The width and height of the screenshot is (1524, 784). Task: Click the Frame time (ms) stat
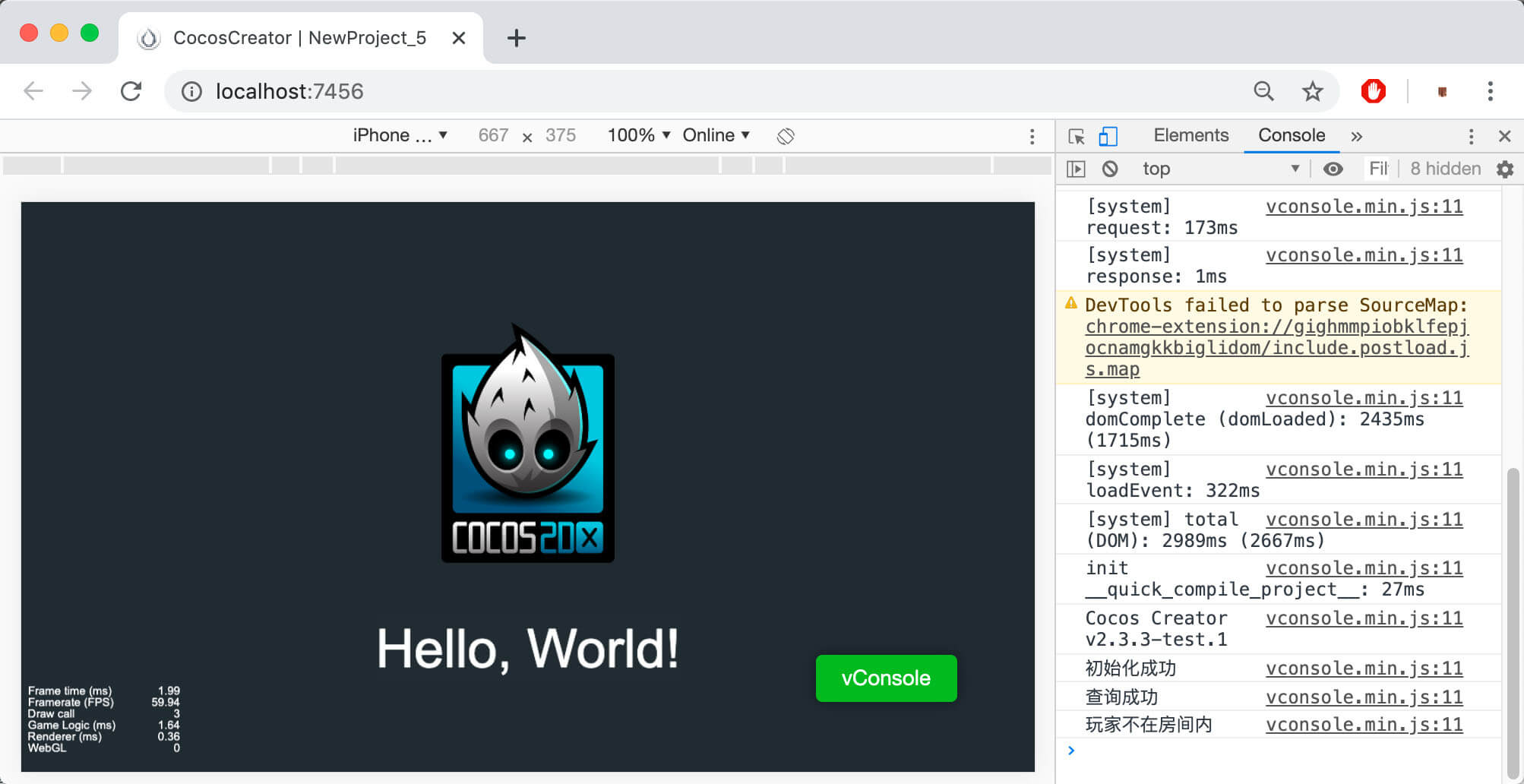click(x=103, y=691)
